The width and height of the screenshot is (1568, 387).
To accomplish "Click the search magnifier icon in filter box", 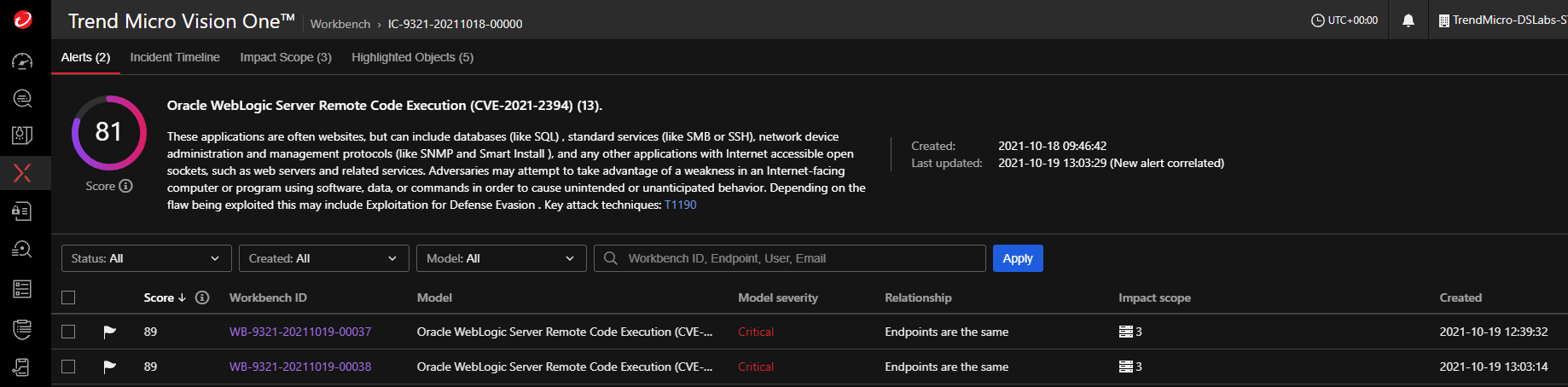I will point(611,258).
